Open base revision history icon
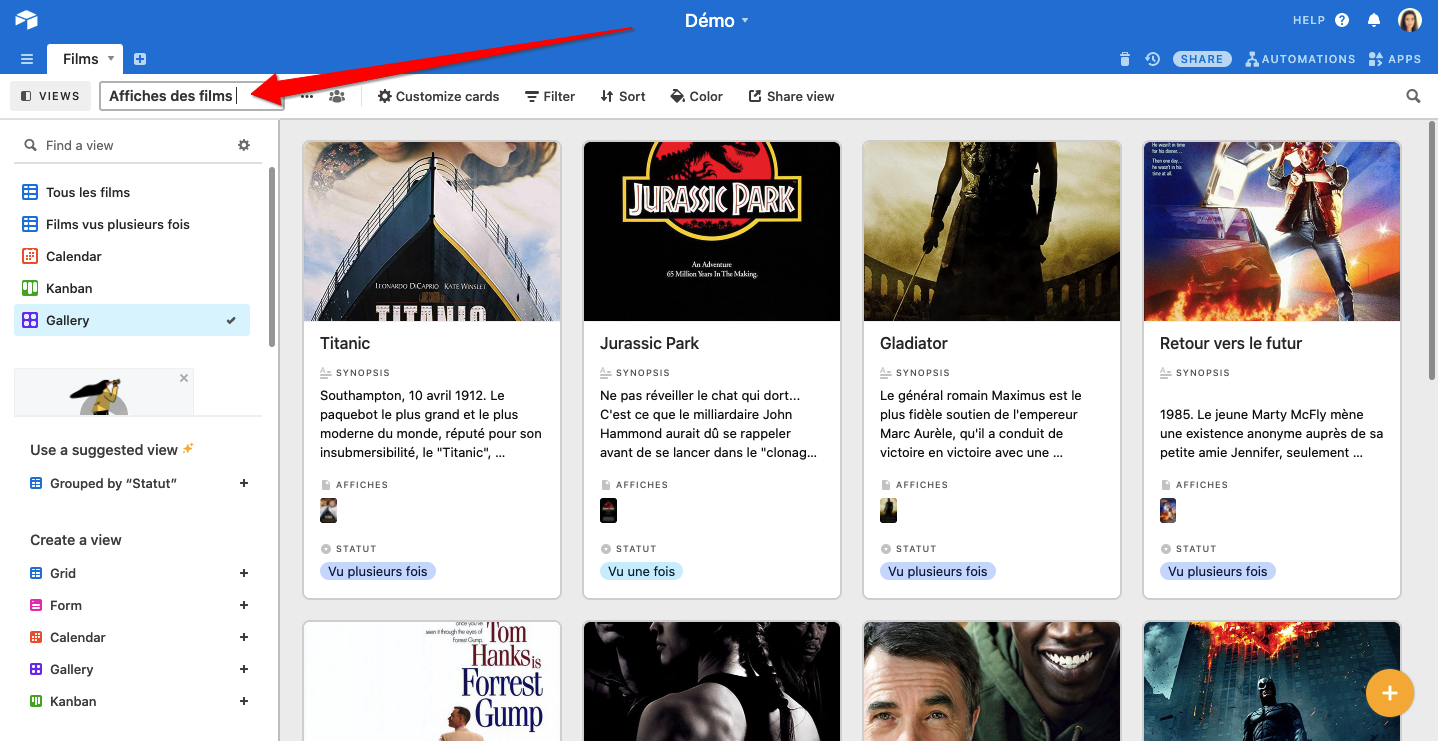 point(1153,59)
